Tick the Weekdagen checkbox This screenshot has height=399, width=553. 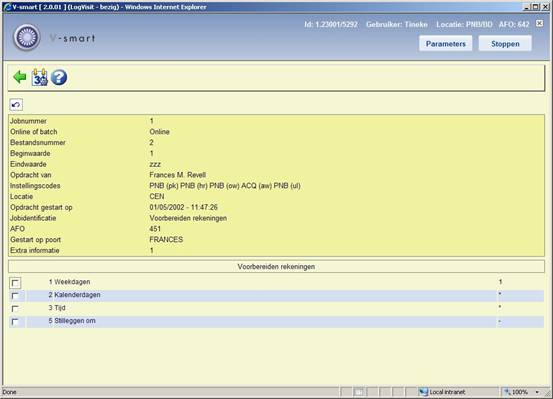click(x=15, y=283)
